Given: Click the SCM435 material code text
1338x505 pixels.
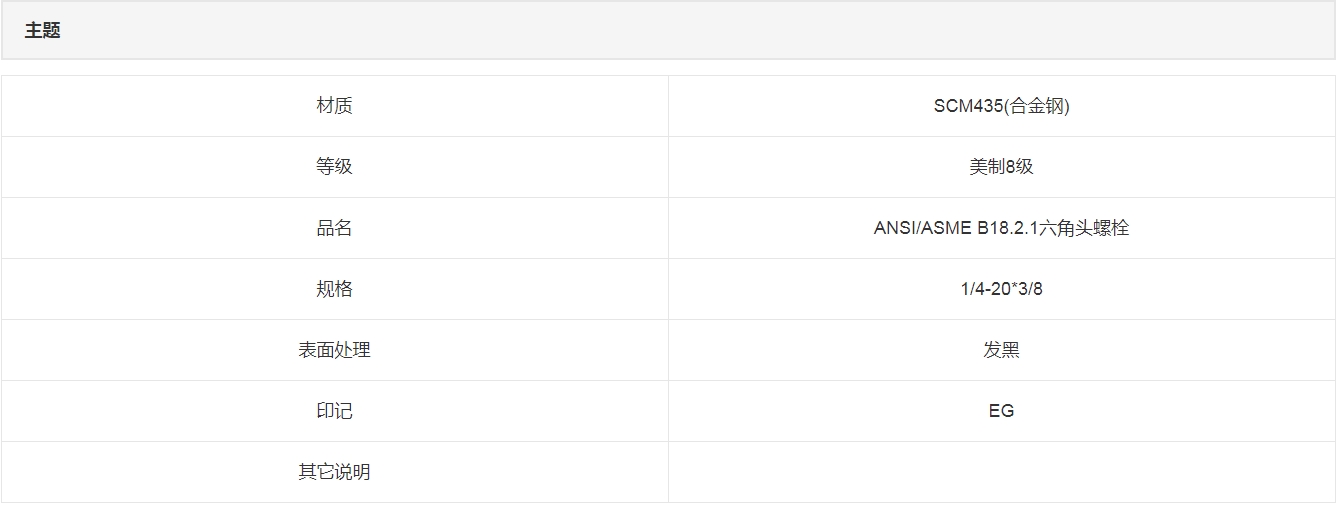Looking at the screenshot, I should (x=968, y=106).
